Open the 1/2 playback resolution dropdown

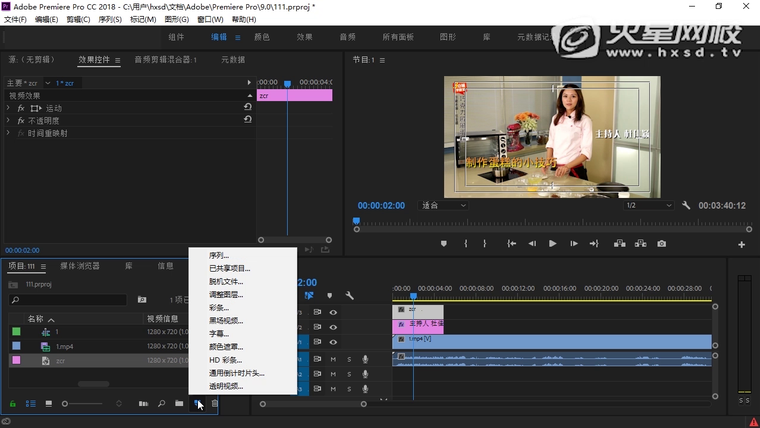click(645, 205)
